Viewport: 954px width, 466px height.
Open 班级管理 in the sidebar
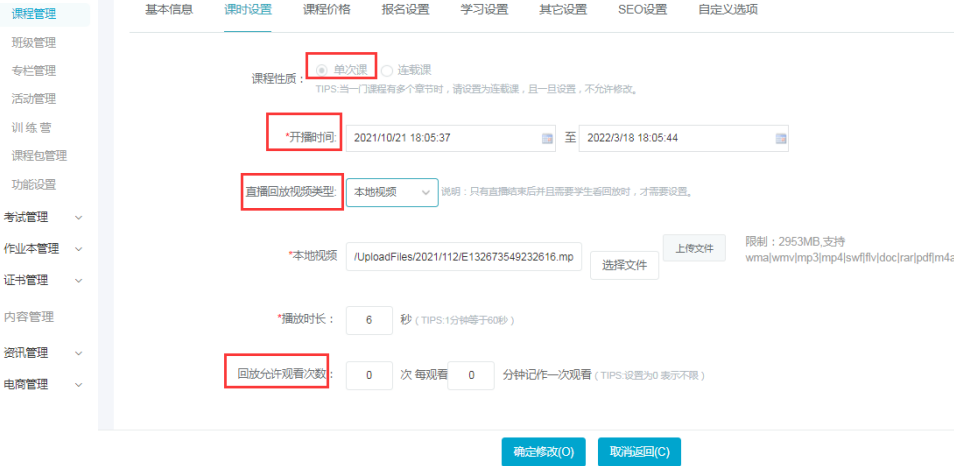[34, 43]
